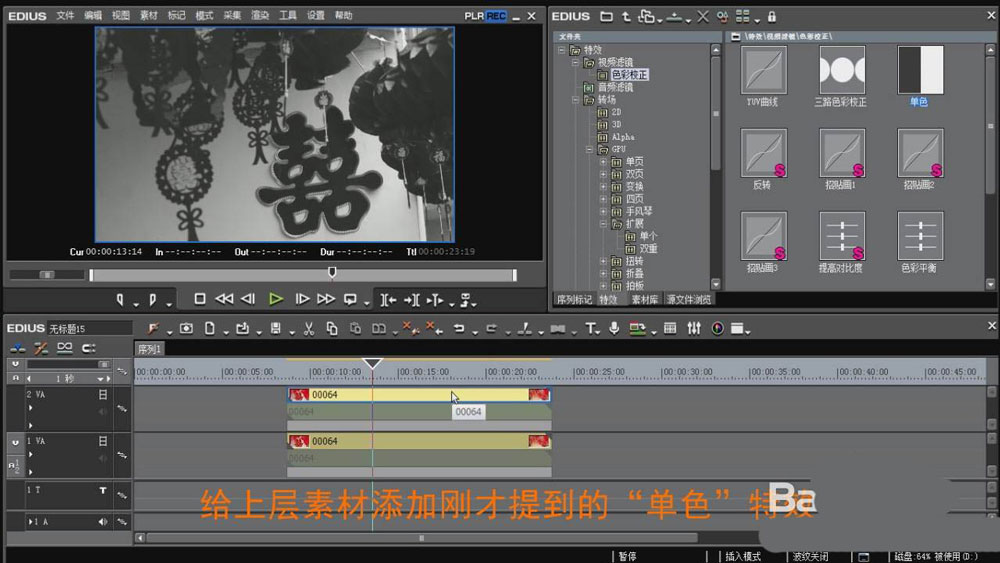Select the YUV曲线 effect thumbnail
The width and height of the screenshot is (1000, 563).
pyautogui.click(x=763, y=70)
